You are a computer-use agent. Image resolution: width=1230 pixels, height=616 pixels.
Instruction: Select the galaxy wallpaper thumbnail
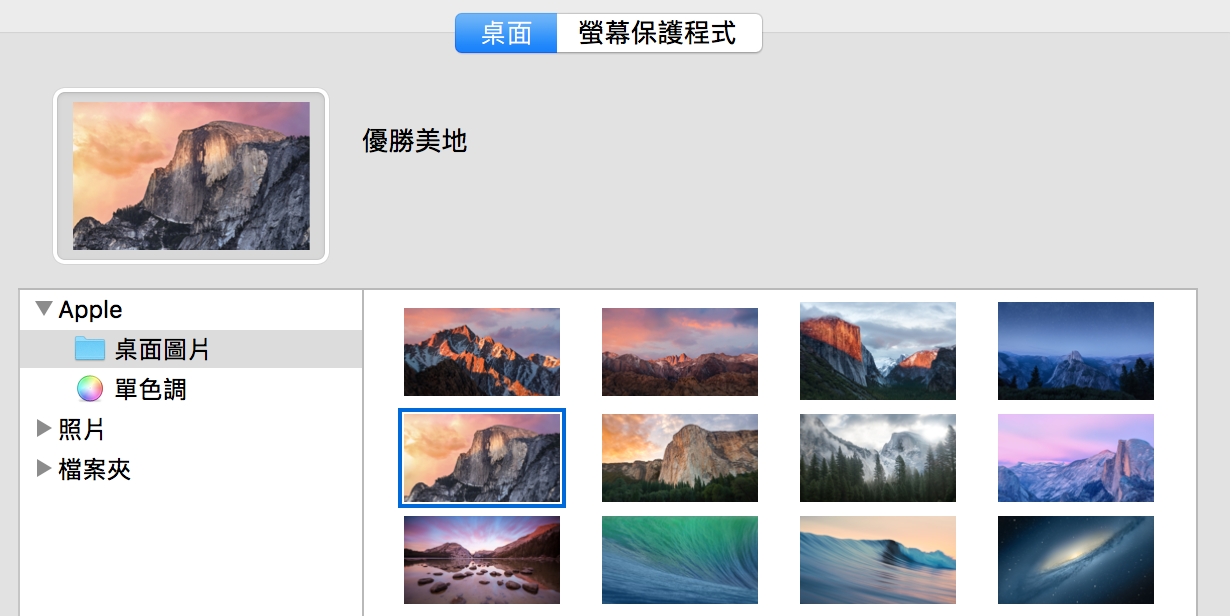1076,560
